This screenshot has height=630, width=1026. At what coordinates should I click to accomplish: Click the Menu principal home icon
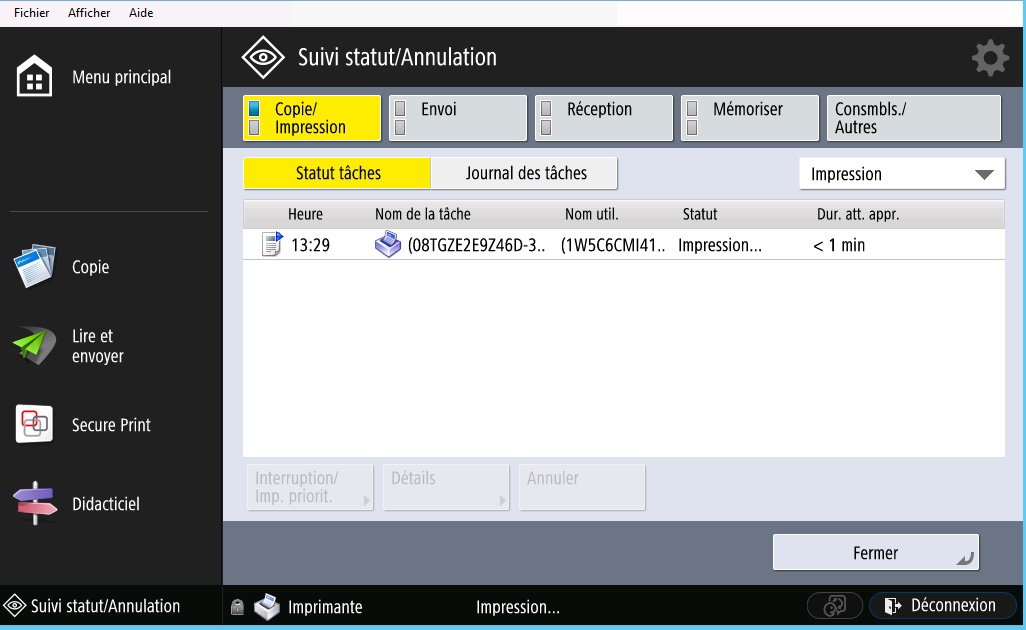click(35, 78)
